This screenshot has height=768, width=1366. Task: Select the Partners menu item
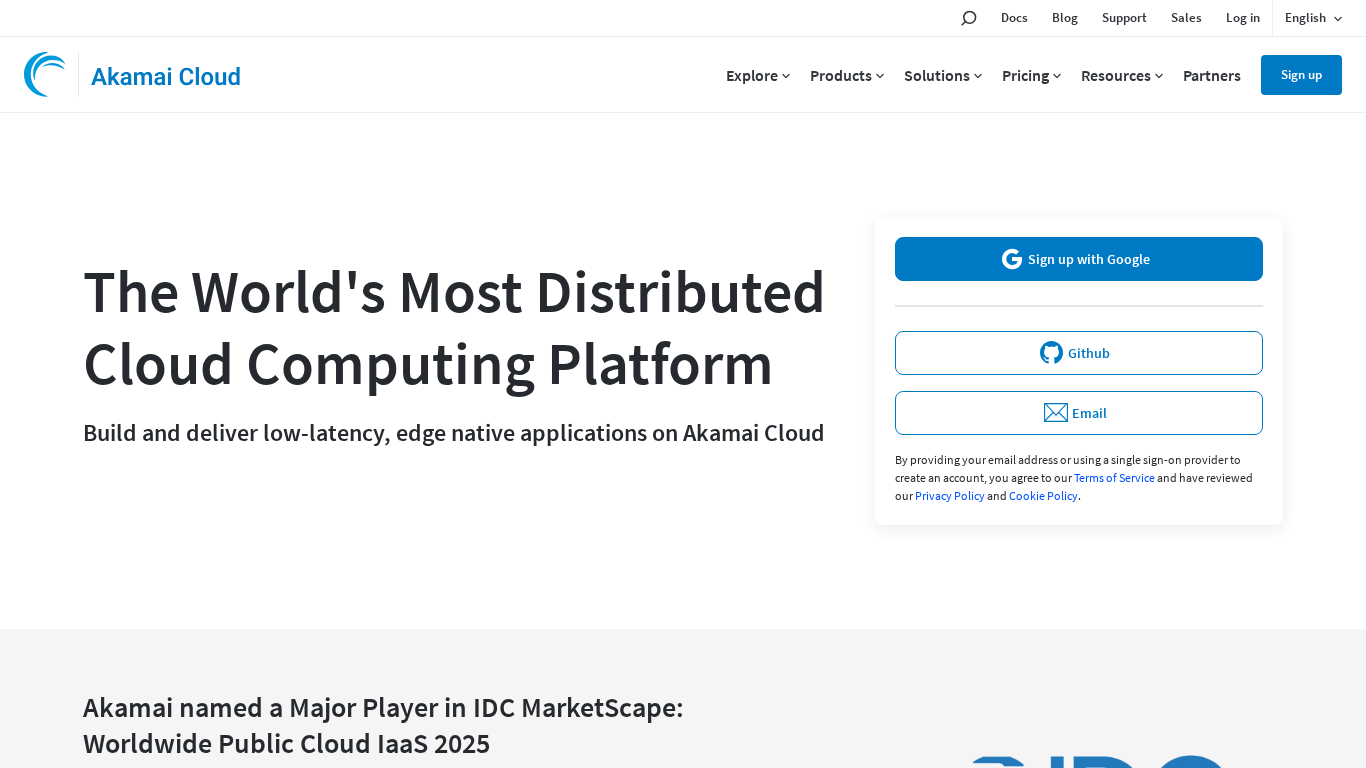[1211, 75]
